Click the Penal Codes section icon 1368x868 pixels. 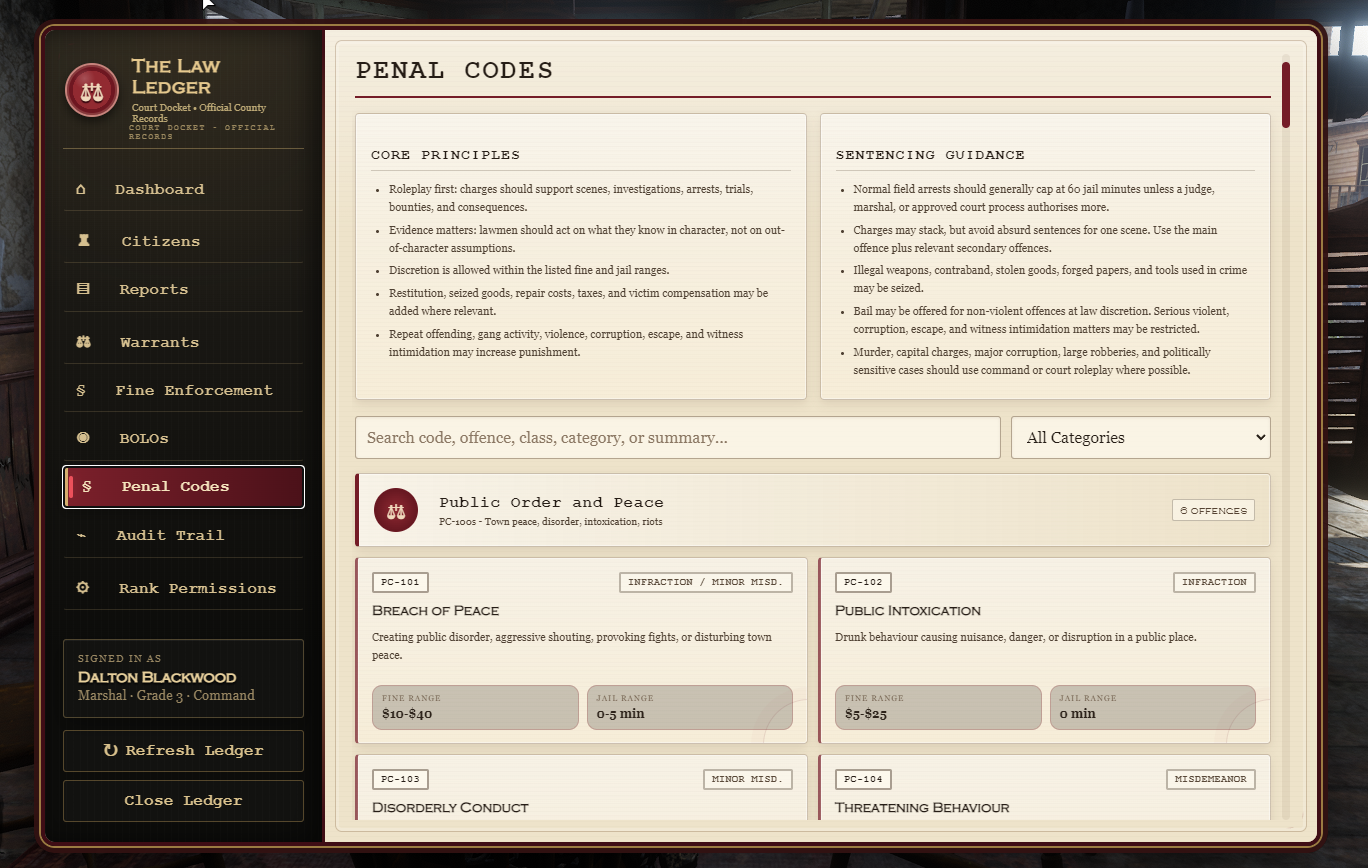pyautogui.click(x=87, y=487)
